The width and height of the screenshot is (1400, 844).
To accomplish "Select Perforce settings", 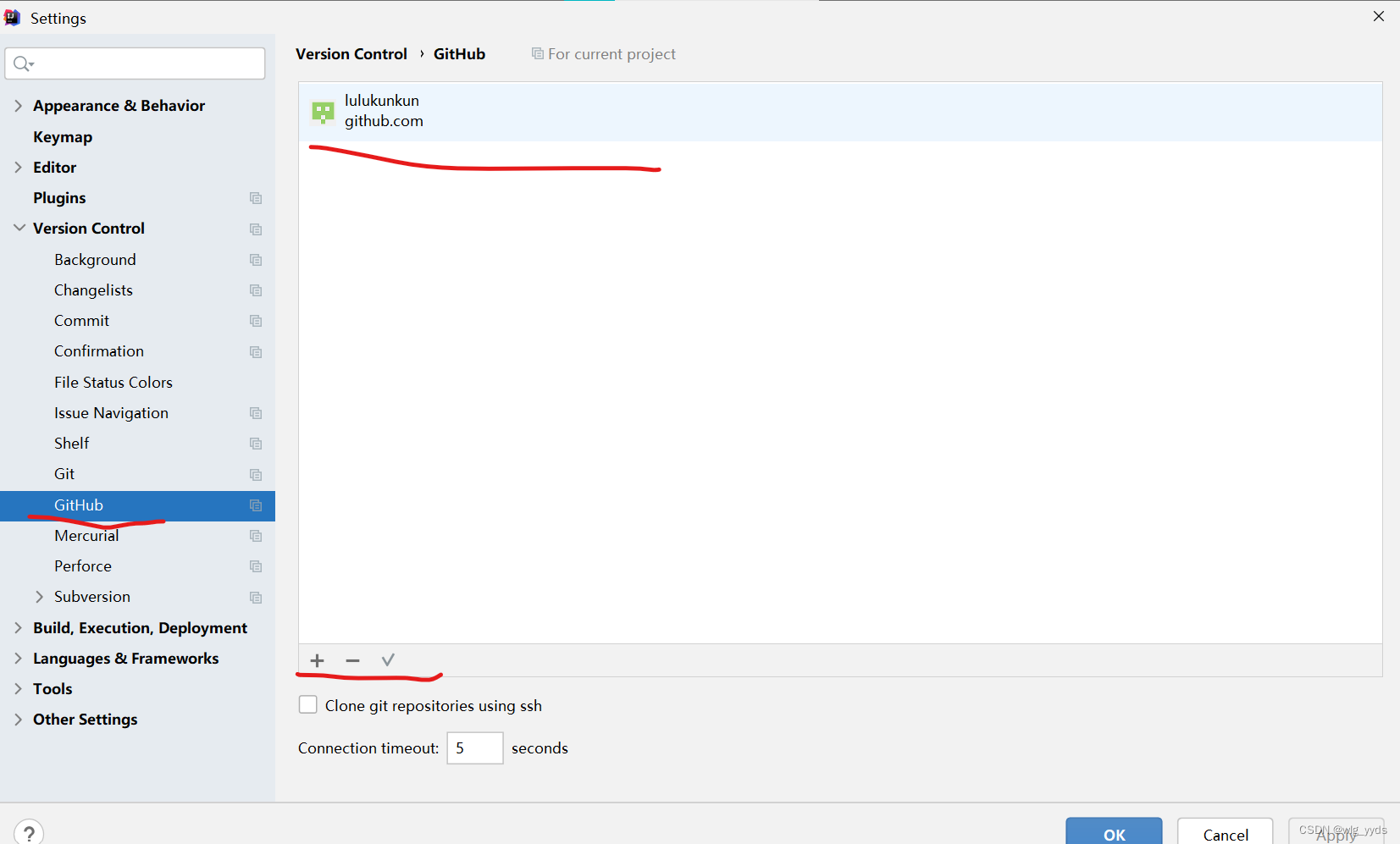I will [83, 566].
